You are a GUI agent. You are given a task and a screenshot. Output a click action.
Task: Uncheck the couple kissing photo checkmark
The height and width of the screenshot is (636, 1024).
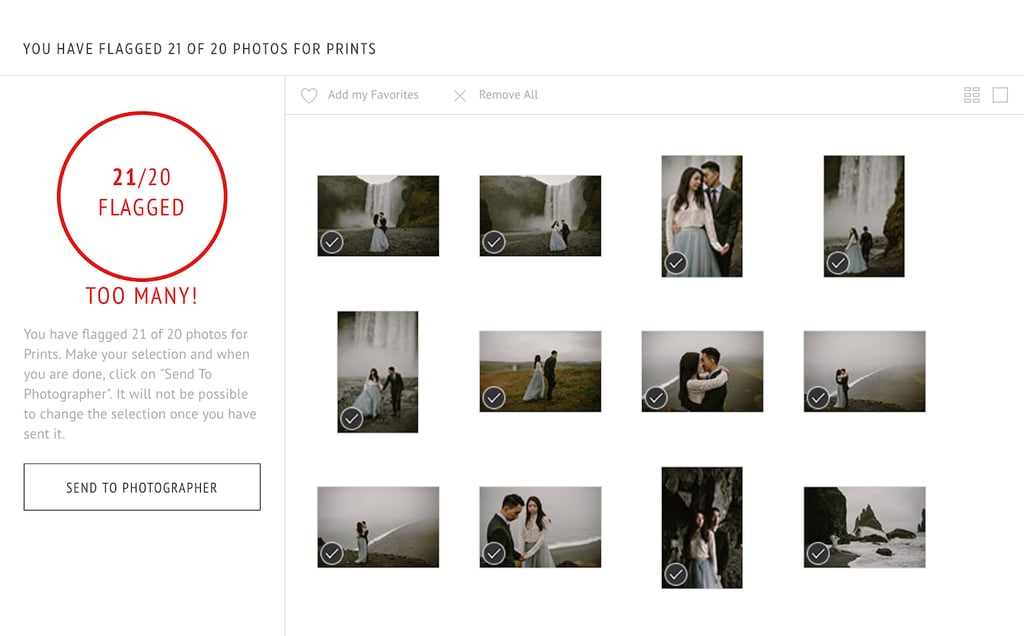656,398
